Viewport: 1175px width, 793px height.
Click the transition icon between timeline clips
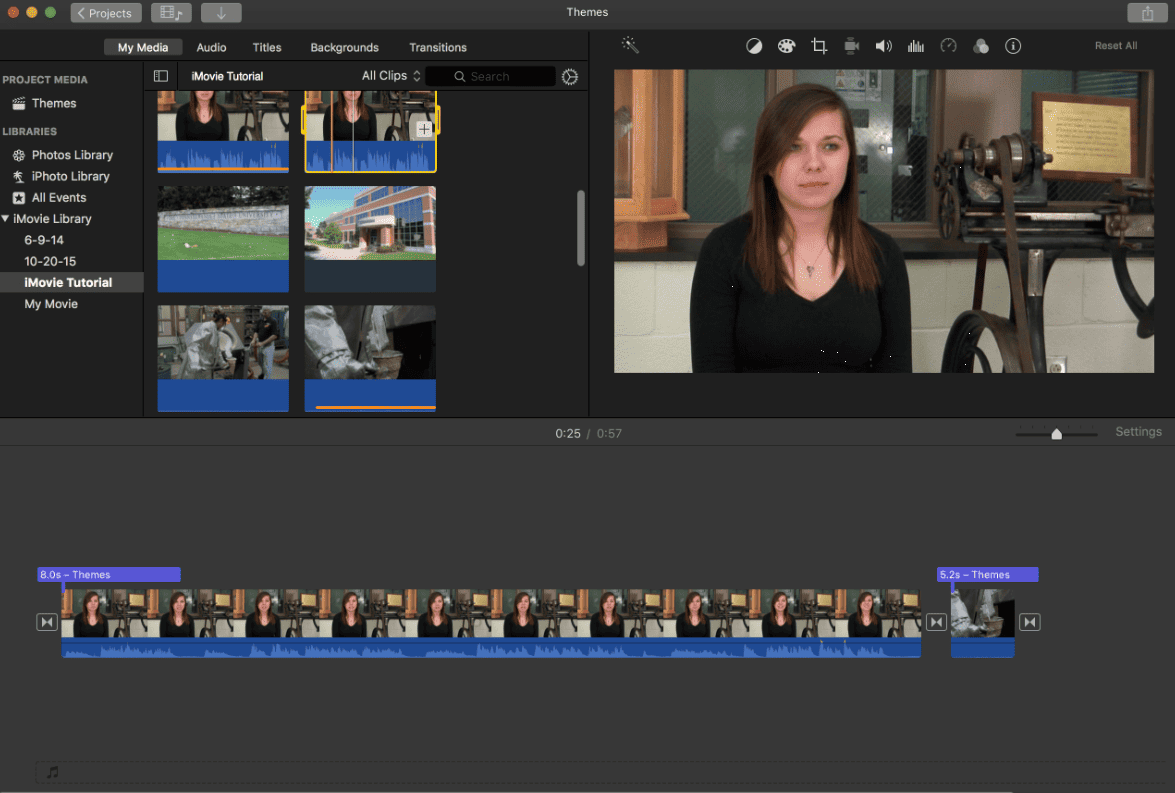click(936, 622)
